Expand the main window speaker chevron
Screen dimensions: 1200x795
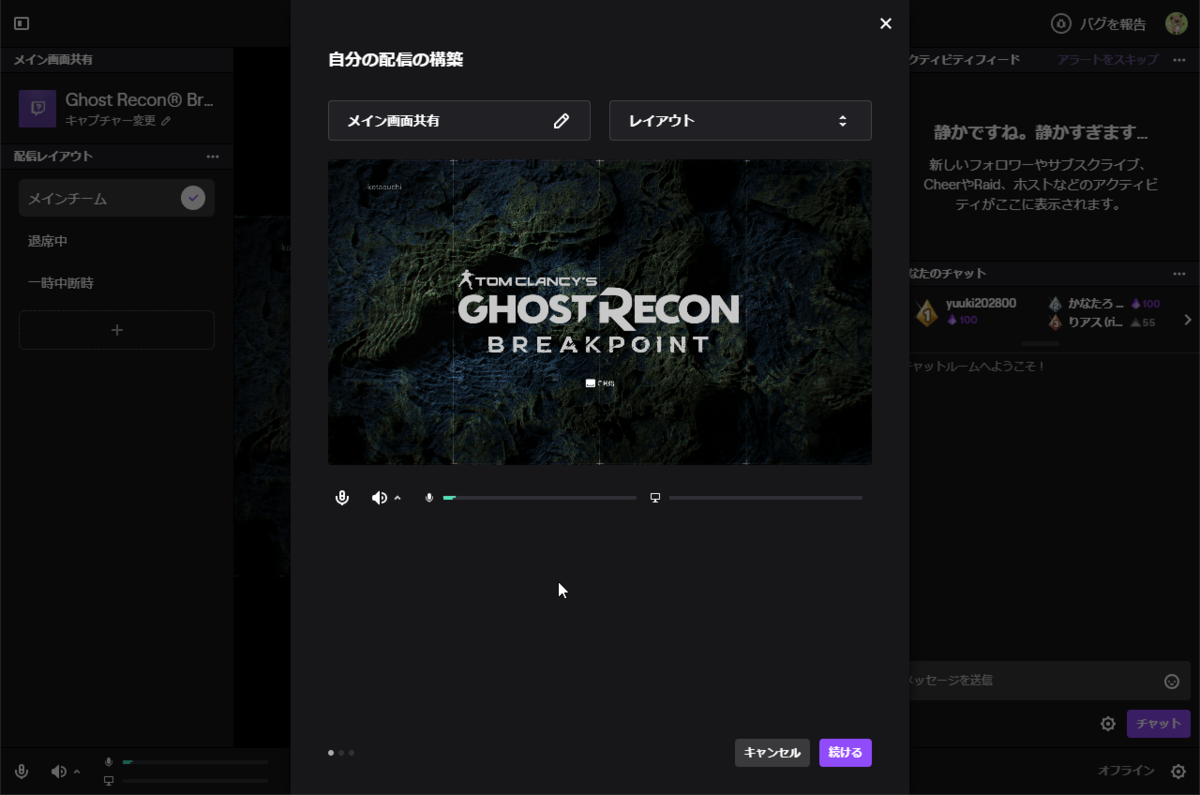(77, 772)
